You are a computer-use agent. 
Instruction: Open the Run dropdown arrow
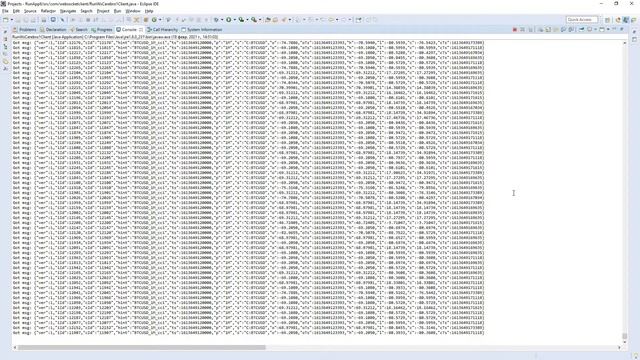(x=234, y=20)
